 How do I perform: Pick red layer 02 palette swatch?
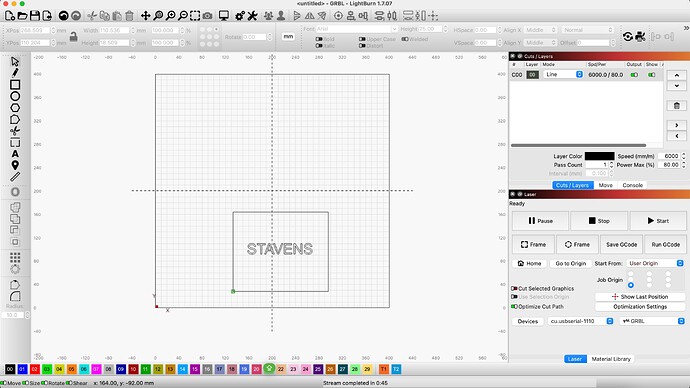point(34,369)
